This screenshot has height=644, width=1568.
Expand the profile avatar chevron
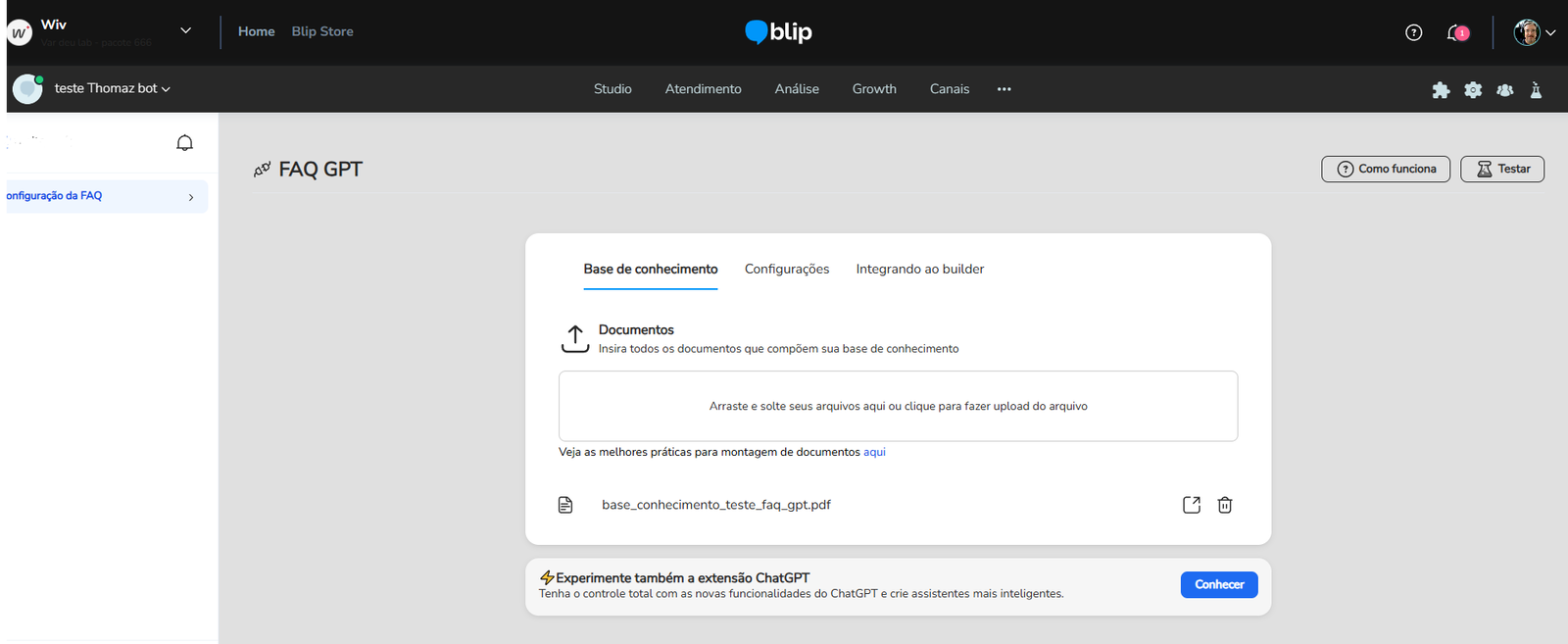coord(1550,32)
